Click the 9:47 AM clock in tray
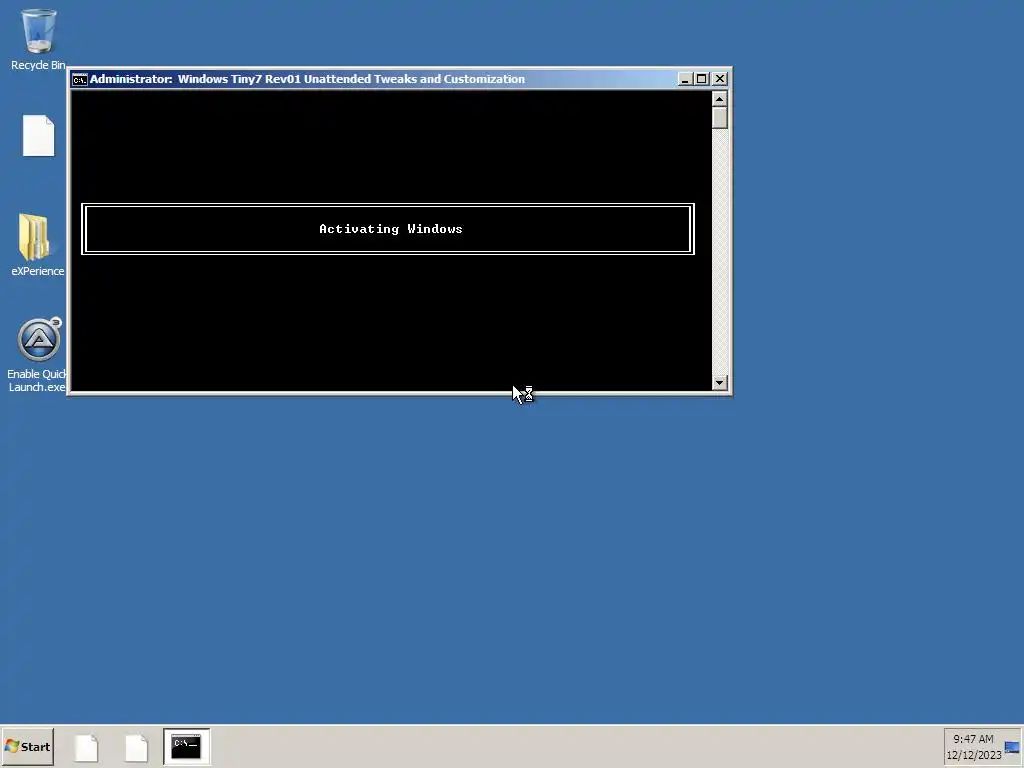The height and width of the screenshot is (768, 1024). (973, 739)
